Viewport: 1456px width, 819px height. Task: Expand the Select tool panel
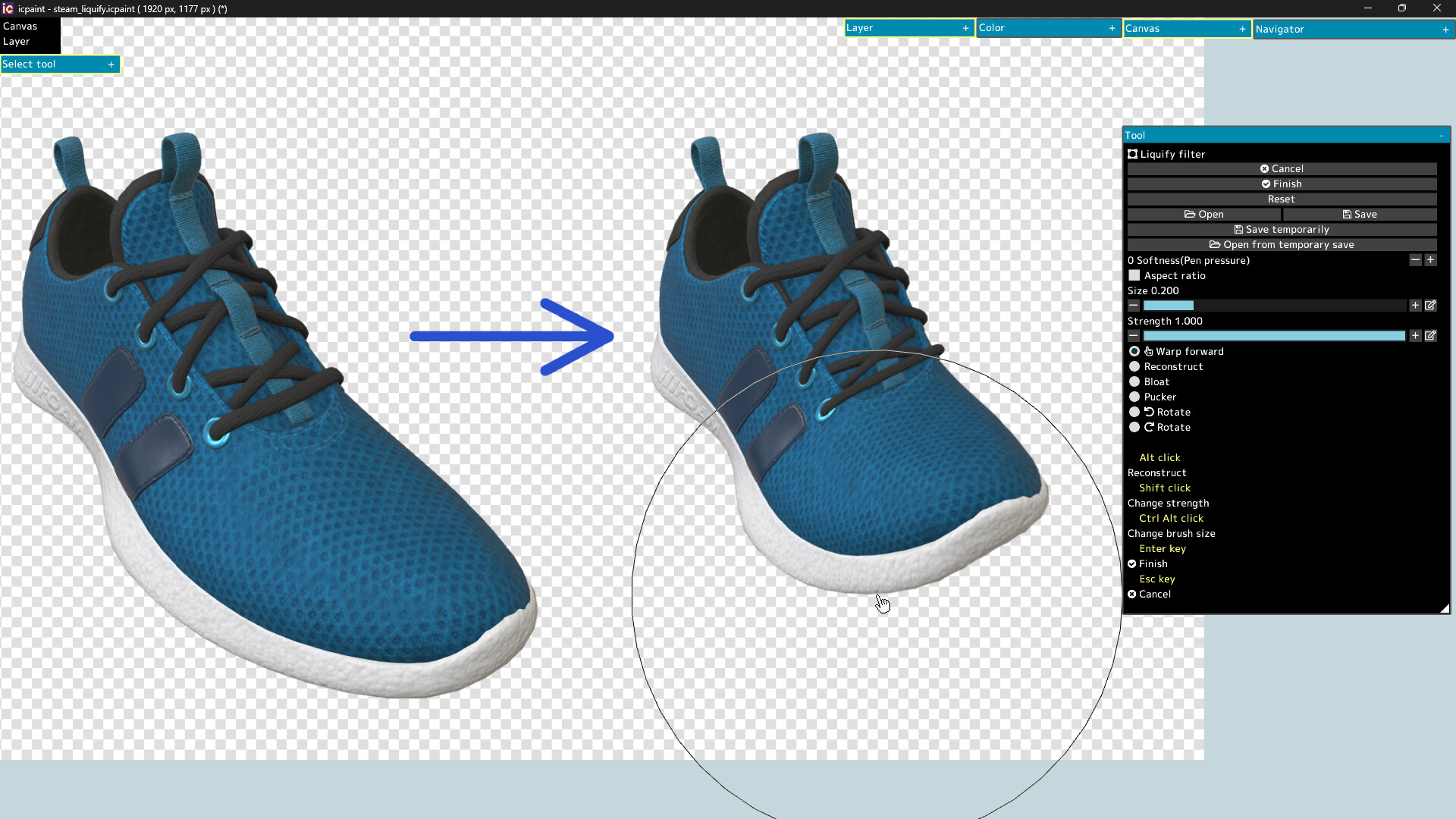point(111,64)
